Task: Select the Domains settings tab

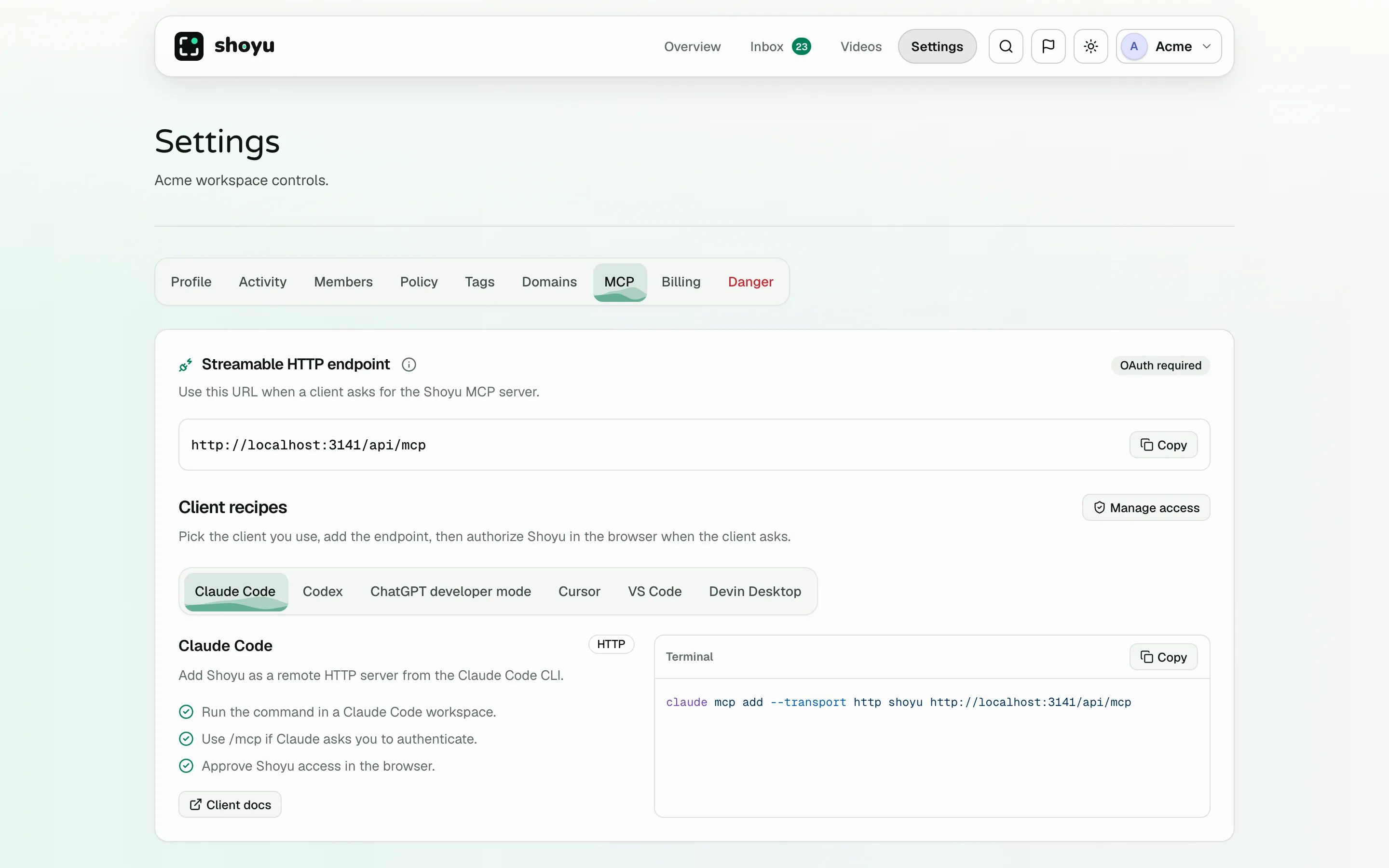Action: [549, 282]
